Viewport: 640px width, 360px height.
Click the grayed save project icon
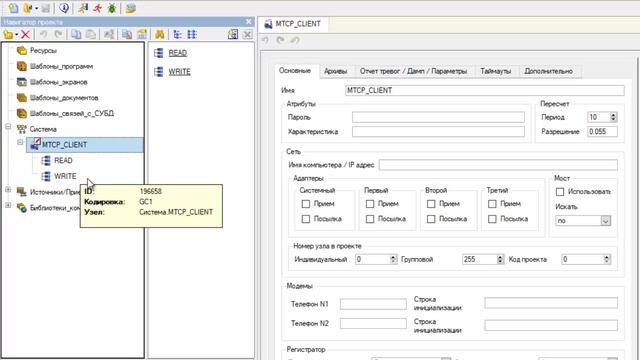tap(46, 8)
